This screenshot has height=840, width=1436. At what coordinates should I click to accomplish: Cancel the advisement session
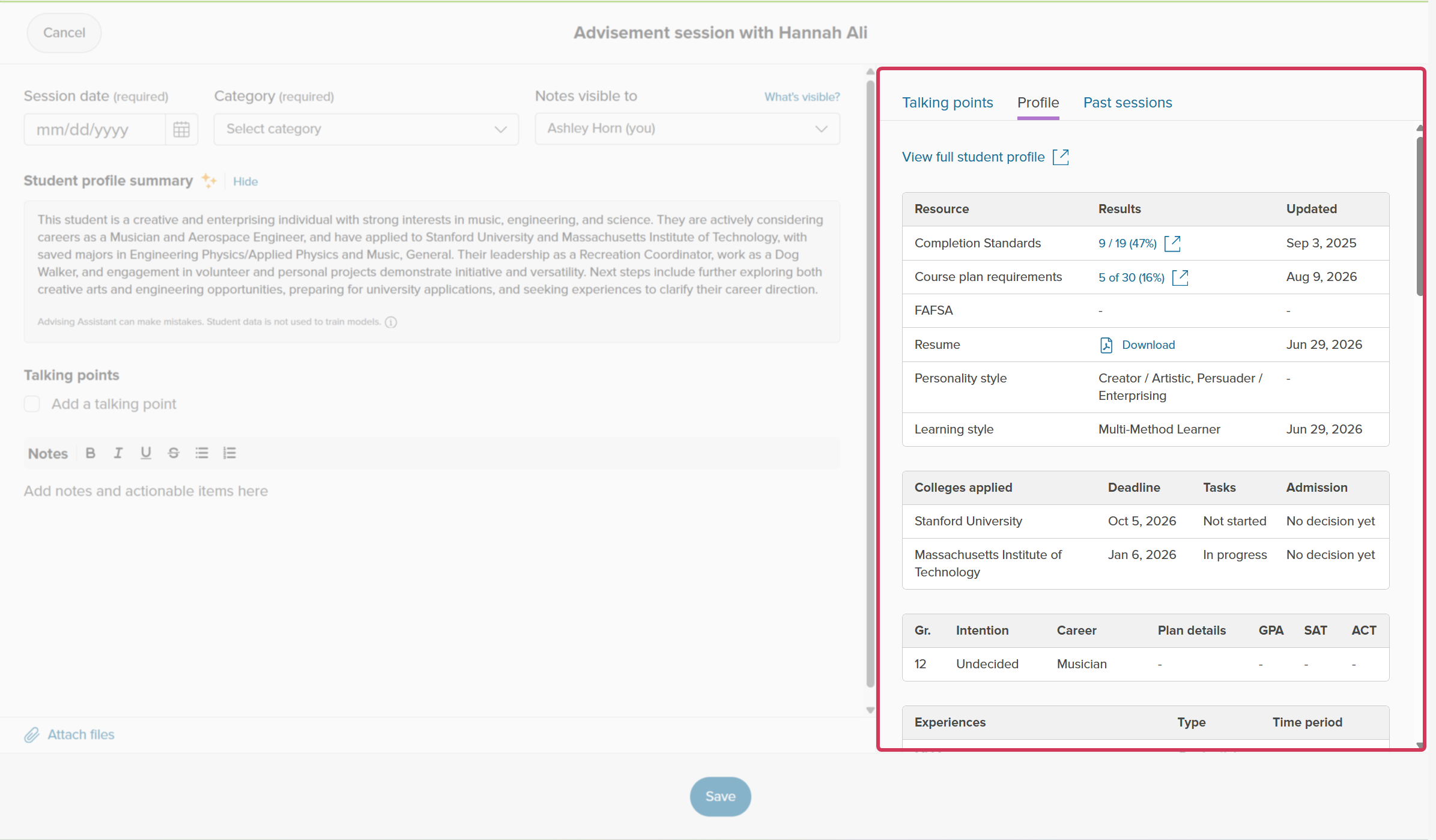(64, 32)
